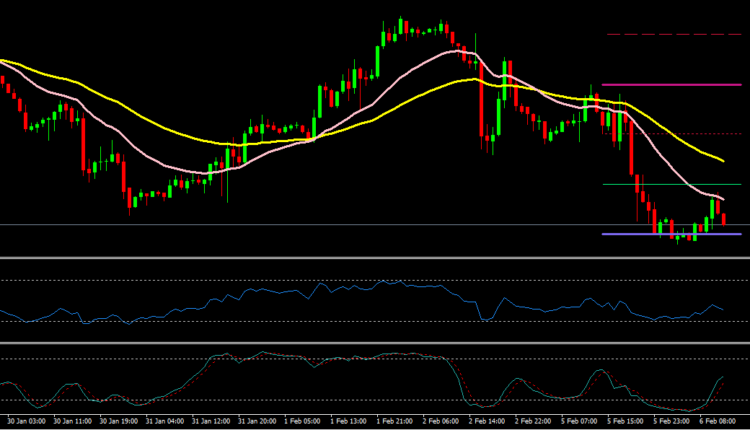This screenshot has height=430, width=750.
Task: Click the last red candle on the right
Action: pyautogui.click(x=723, y=219)
